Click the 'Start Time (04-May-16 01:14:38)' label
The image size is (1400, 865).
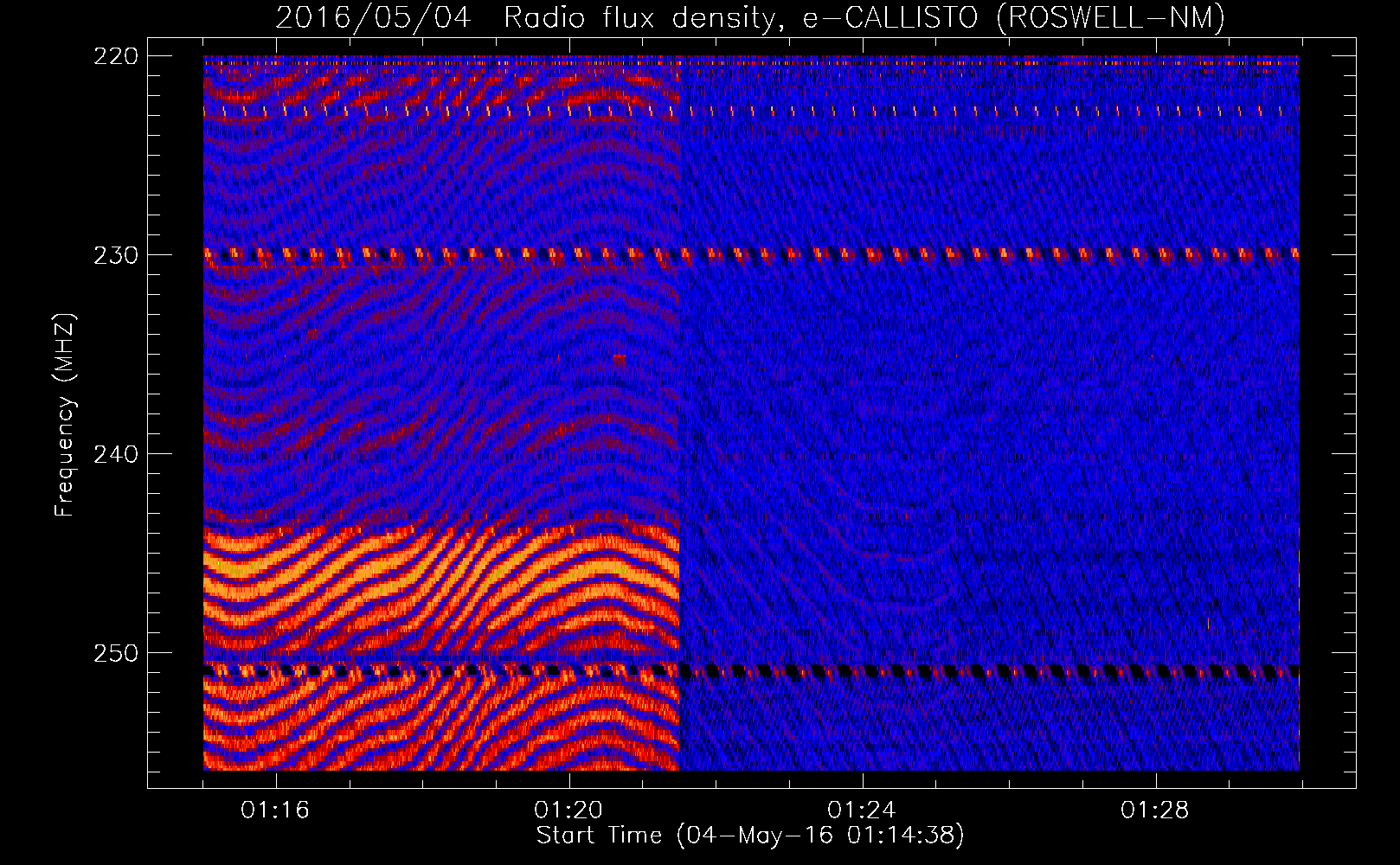coord(750,836)
